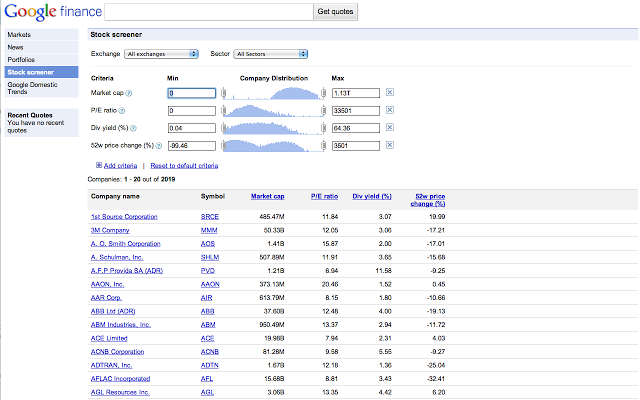Sort table by Div yield column

(372, 197)
